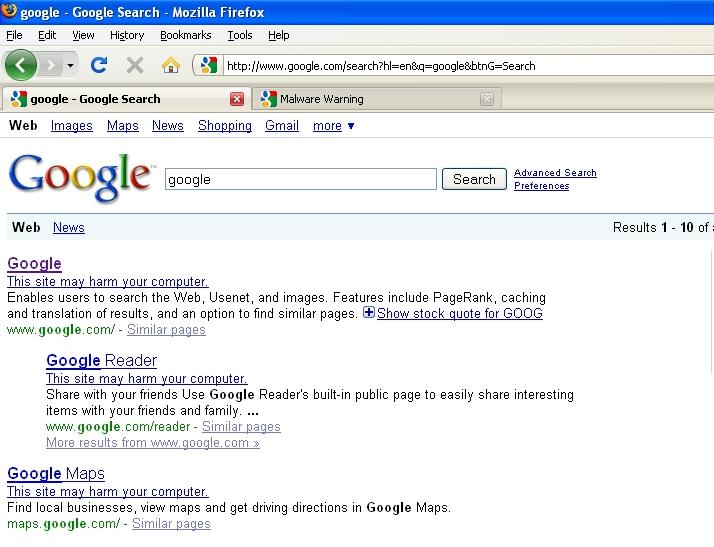
Task: Open Similar pages for maps.google.com/
Action: click(171, 523)
